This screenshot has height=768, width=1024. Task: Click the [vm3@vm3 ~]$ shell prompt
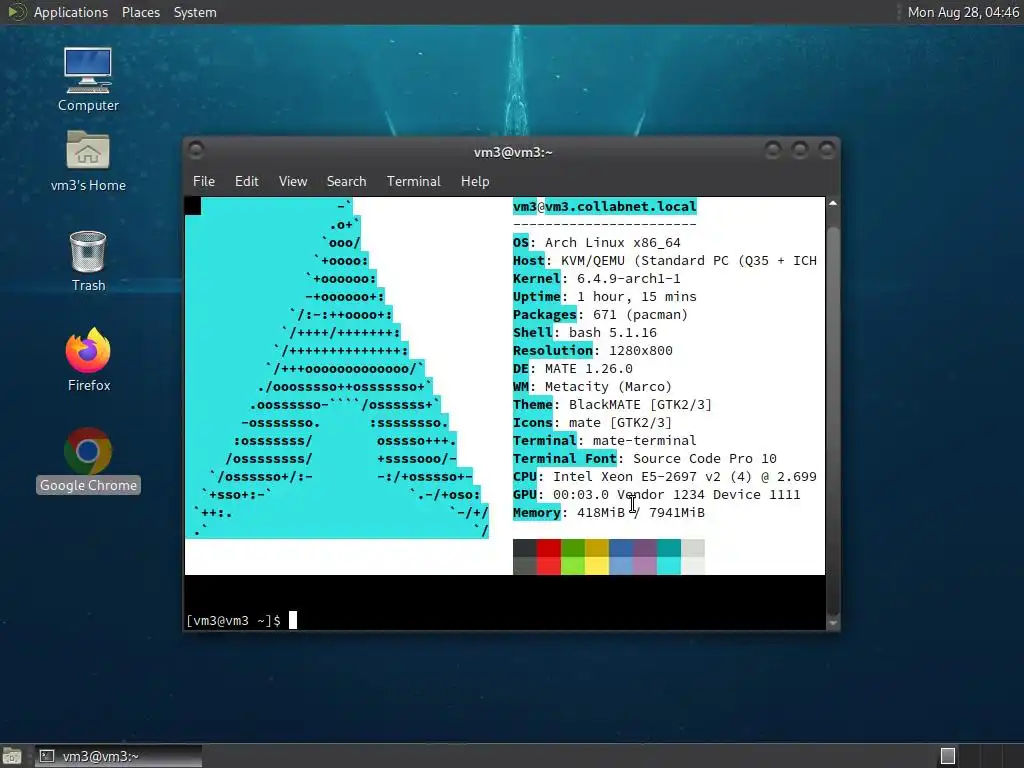233,620
